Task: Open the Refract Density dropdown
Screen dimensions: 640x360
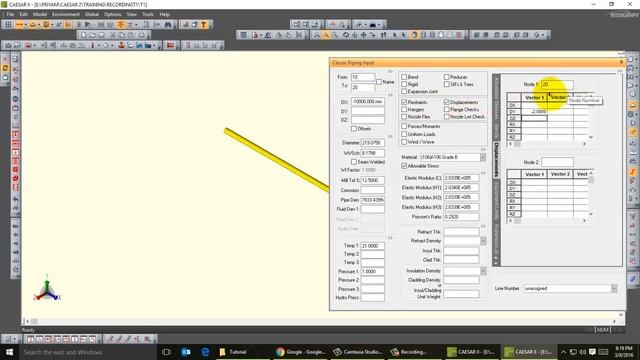Action: point(483,241)
